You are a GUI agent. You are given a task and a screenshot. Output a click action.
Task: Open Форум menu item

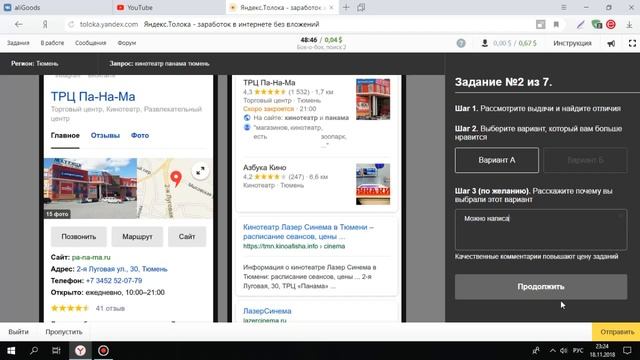click(x=127, y=43)
